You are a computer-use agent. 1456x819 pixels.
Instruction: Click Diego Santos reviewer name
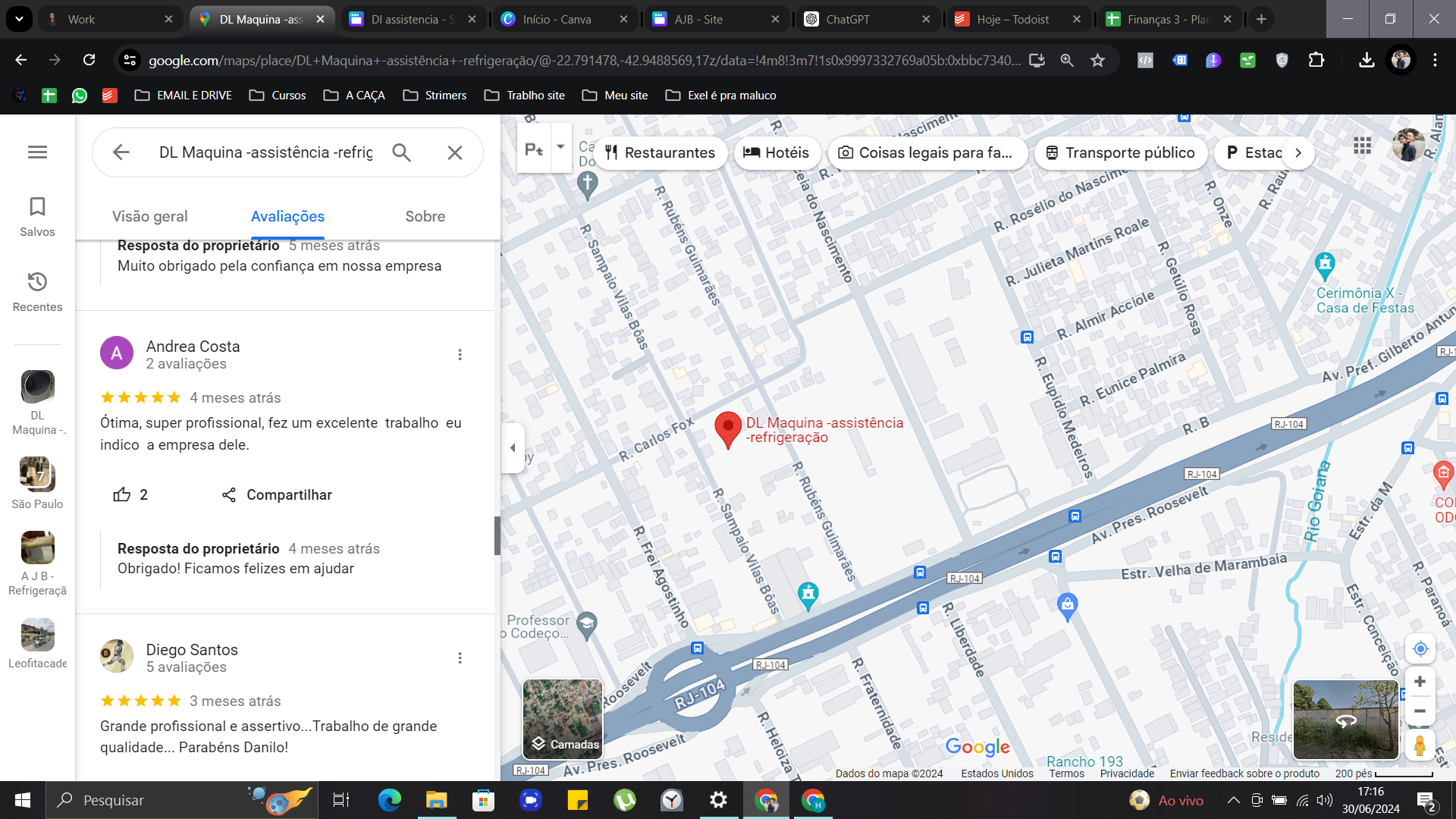pyautogui.click(x=192, y=650)
